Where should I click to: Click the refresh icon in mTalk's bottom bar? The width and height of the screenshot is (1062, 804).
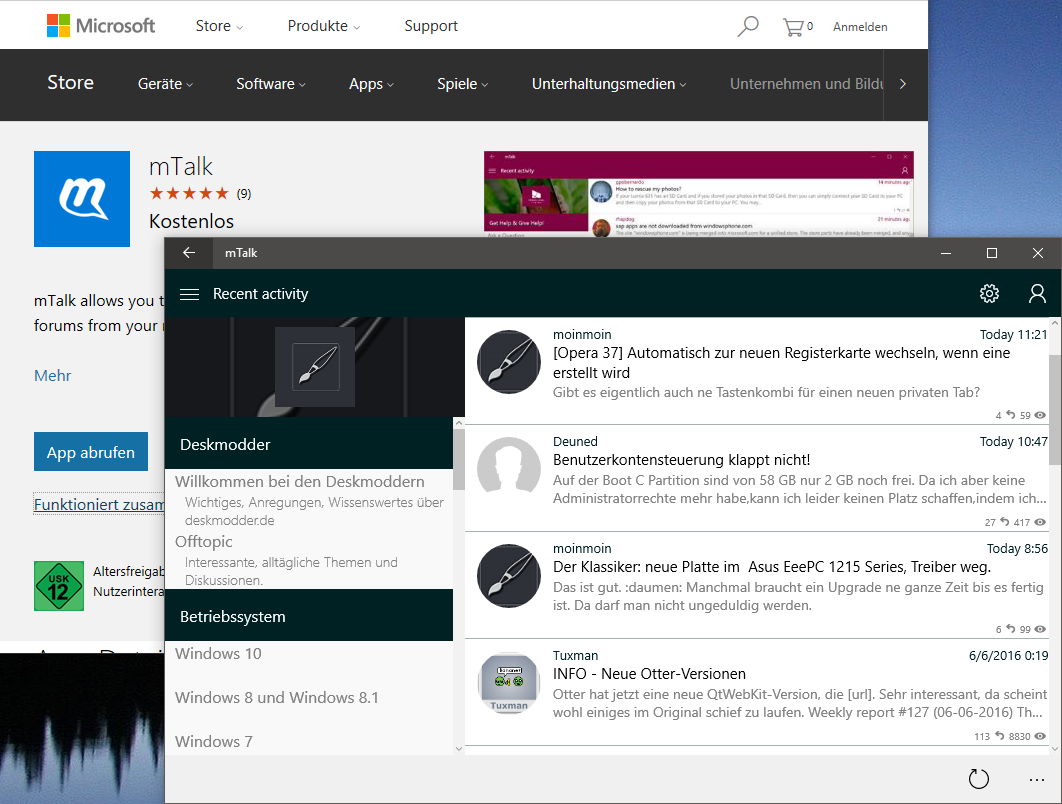click(x=979, y=779)
